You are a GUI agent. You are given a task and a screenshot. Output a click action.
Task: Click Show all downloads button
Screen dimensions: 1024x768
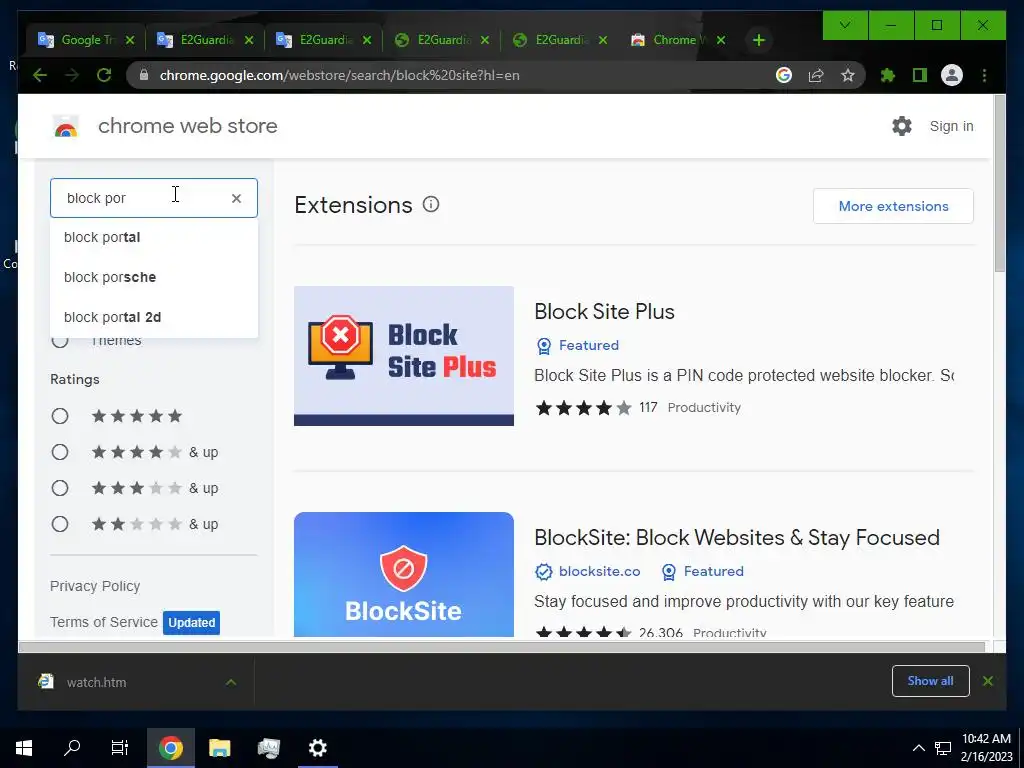pos(930,681)
